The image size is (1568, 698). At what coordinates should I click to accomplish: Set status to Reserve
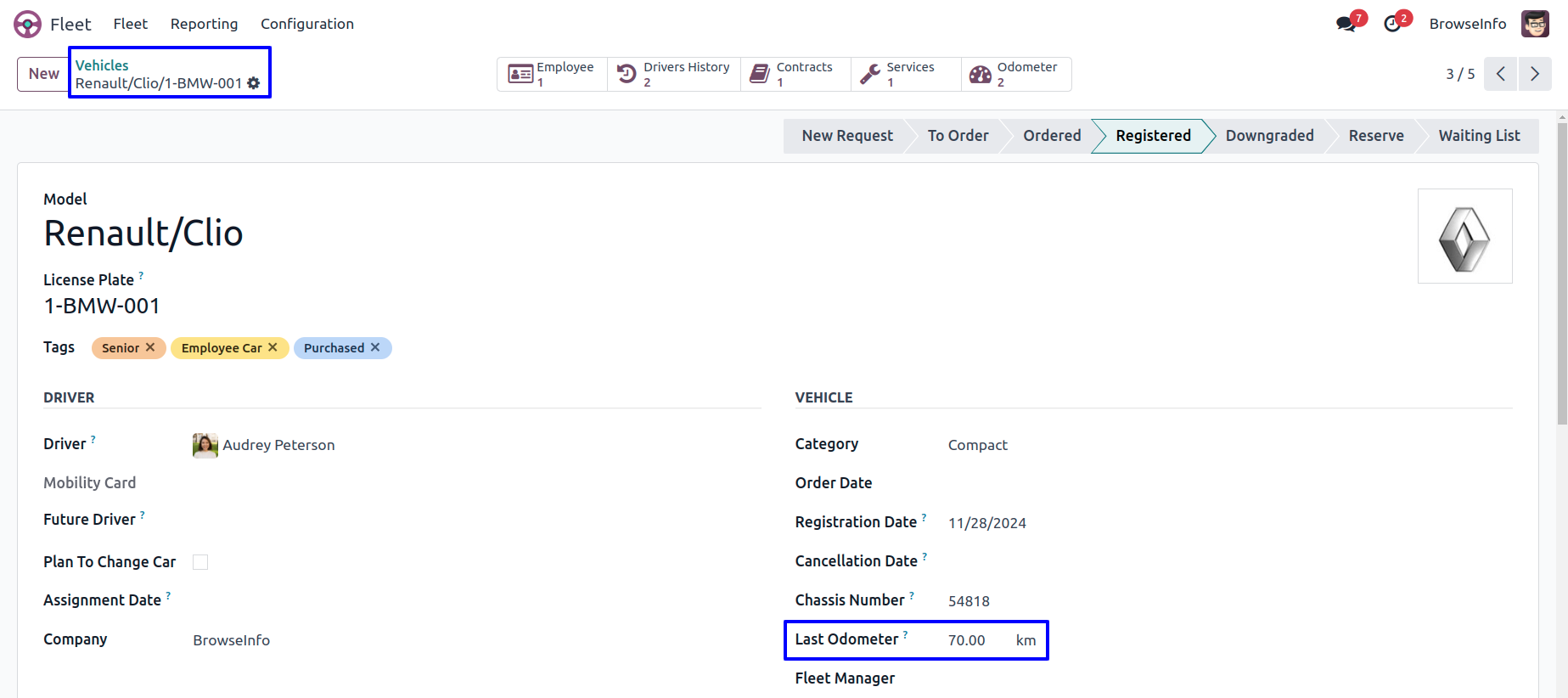coord(1376,136)
